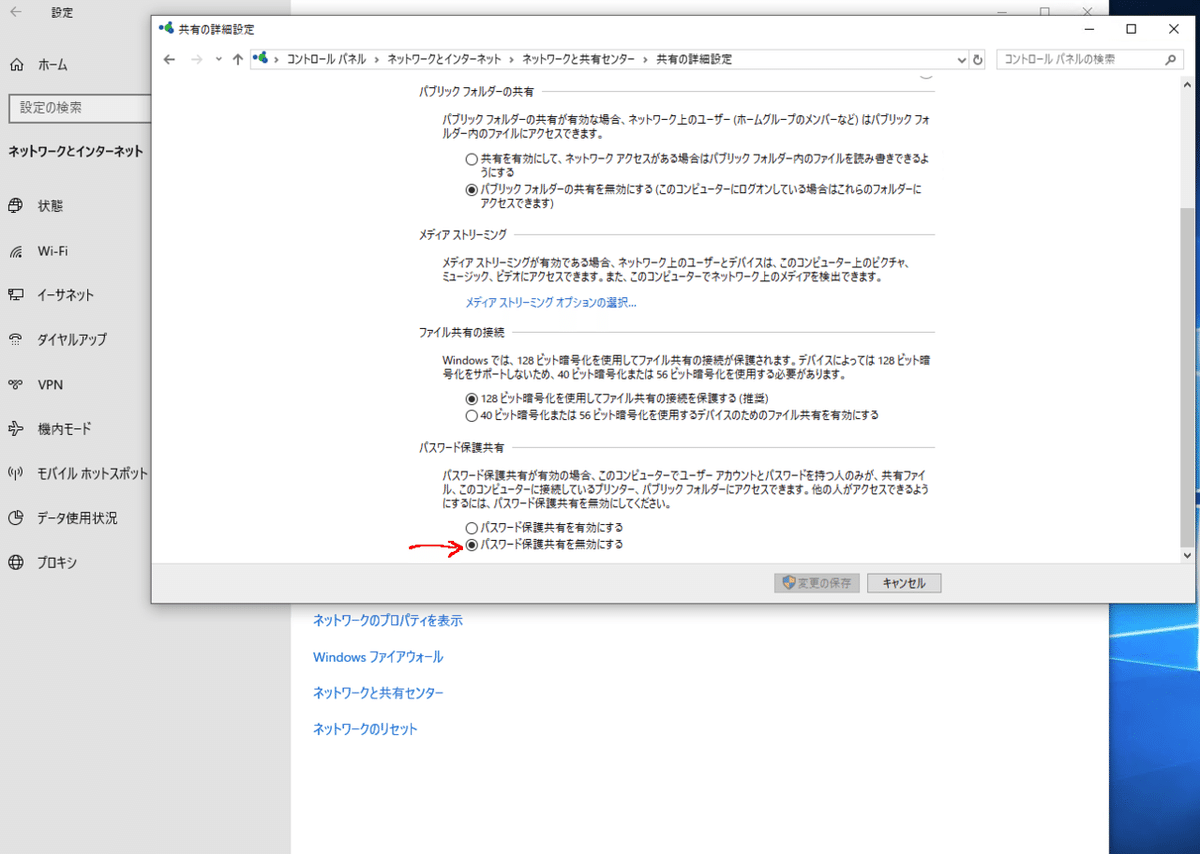Image resolution: width=1200 pixels, height=854 pixels.
Task: Click the キャンセル button
Action: pos(904,583)
